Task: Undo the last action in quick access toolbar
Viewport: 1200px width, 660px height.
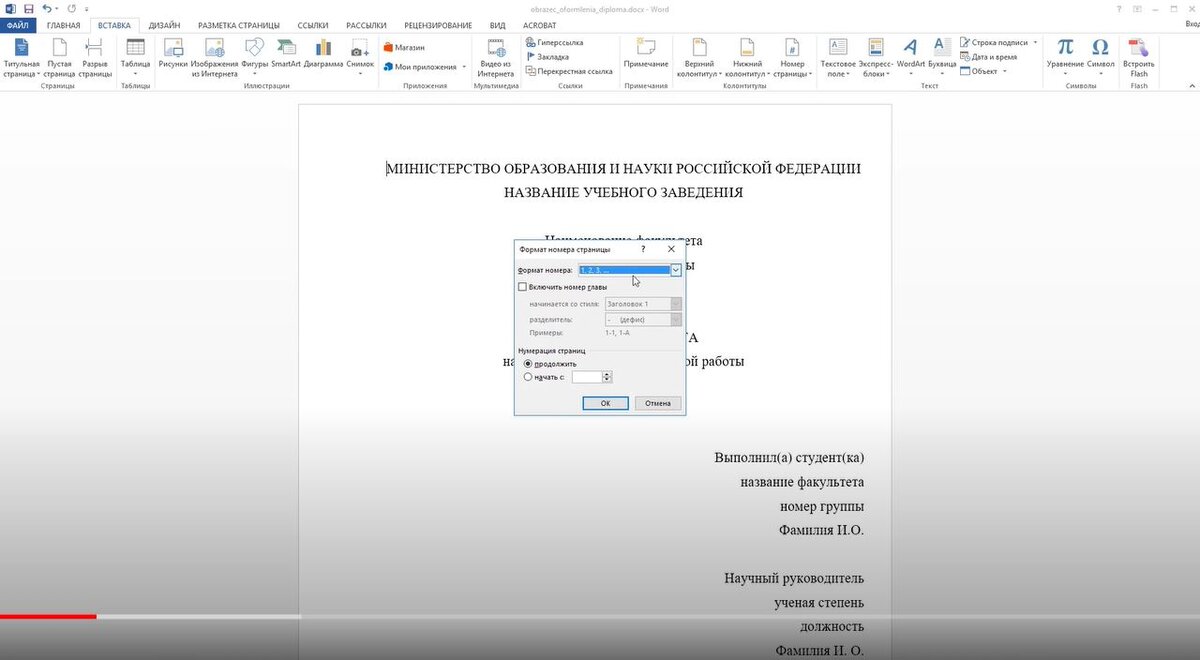Action: coord(46,8)
